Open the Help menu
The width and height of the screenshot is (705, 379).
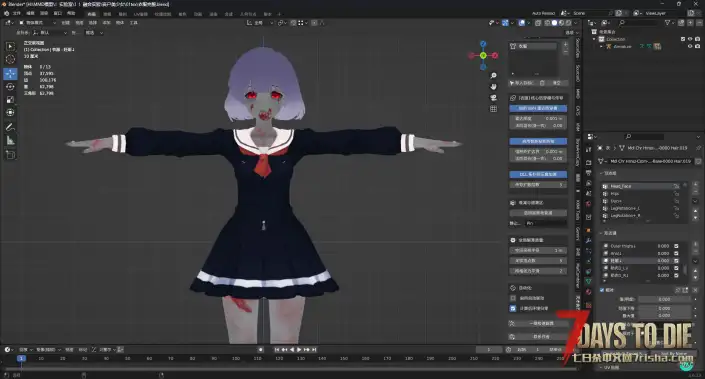pos(71,13)
